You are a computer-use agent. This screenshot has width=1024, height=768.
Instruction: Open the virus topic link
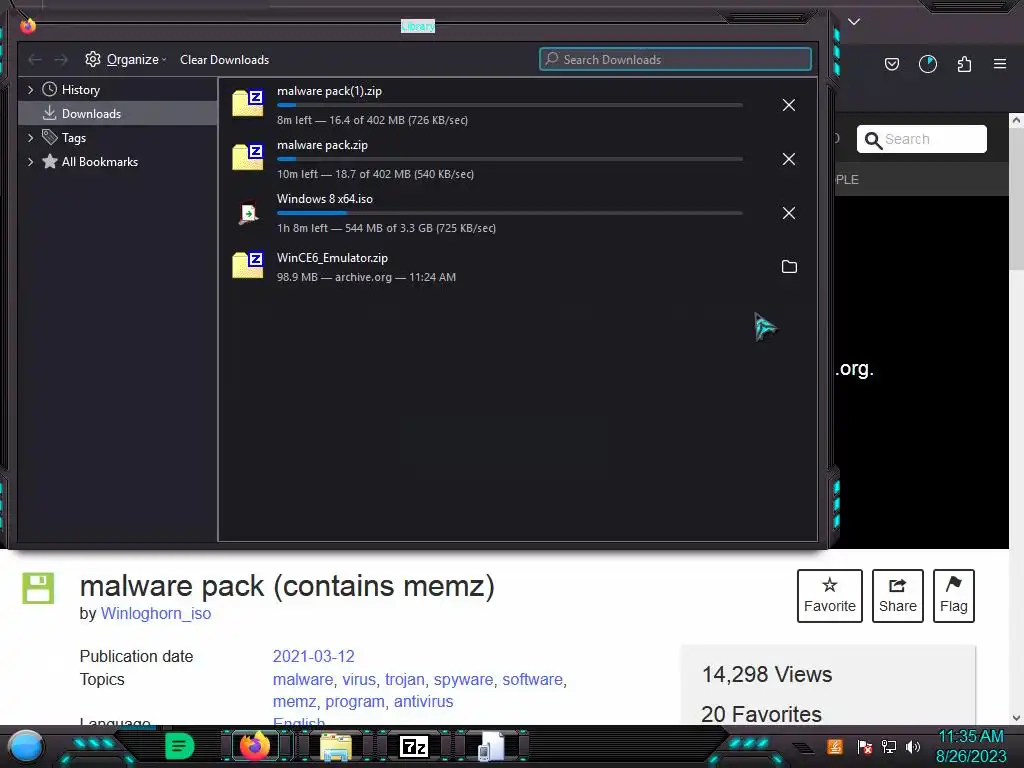(x=359, y=679)
